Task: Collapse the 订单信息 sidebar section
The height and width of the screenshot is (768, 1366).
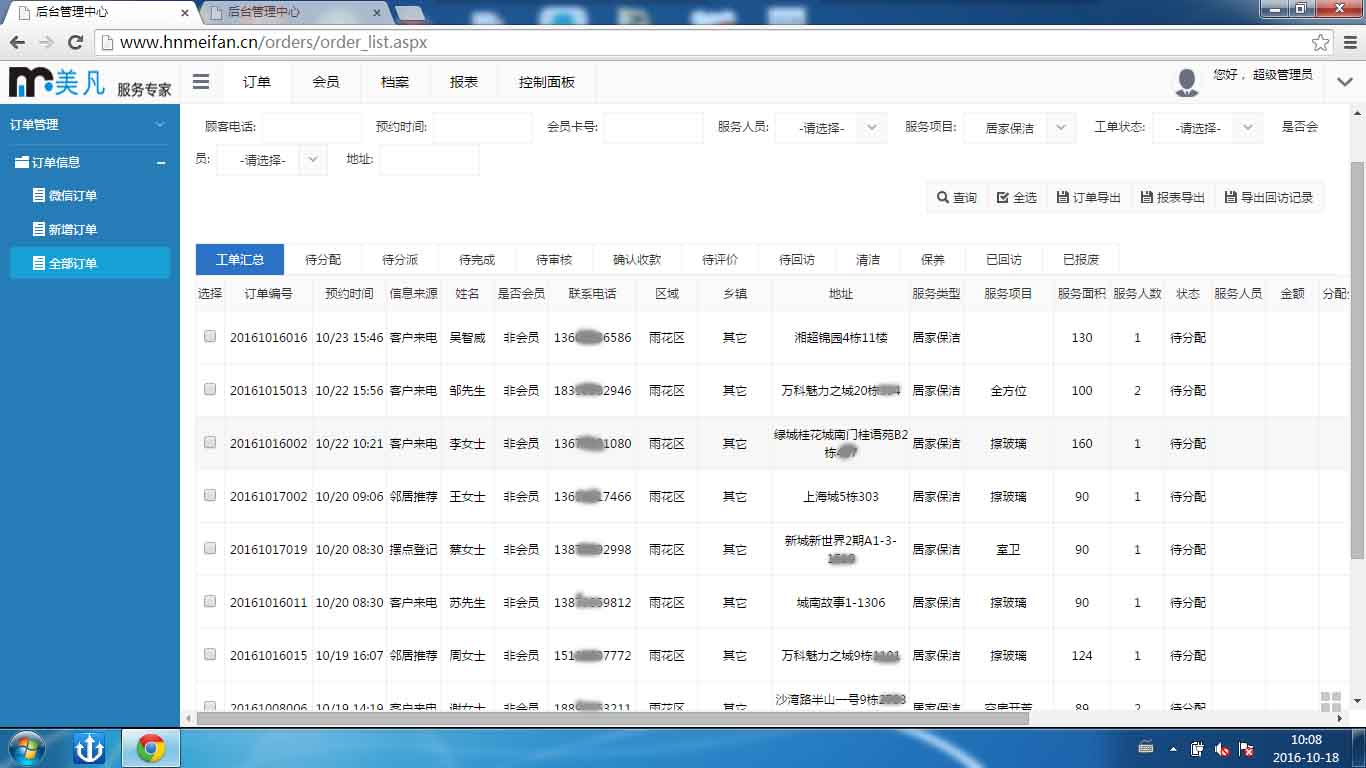Action: click(x=160, y=161)
